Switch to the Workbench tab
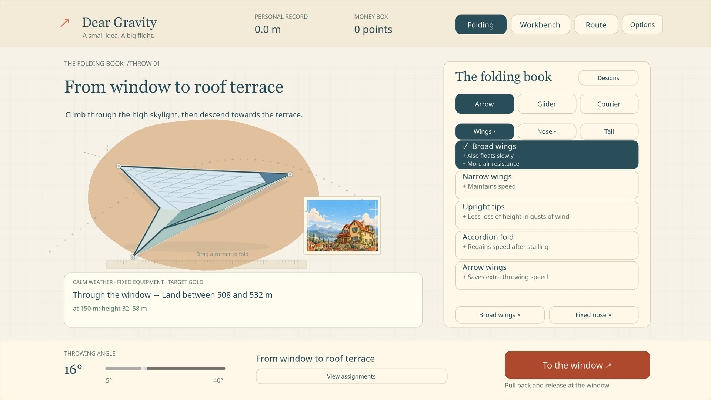The image size is (711, 400). click(x=540, y=24)
